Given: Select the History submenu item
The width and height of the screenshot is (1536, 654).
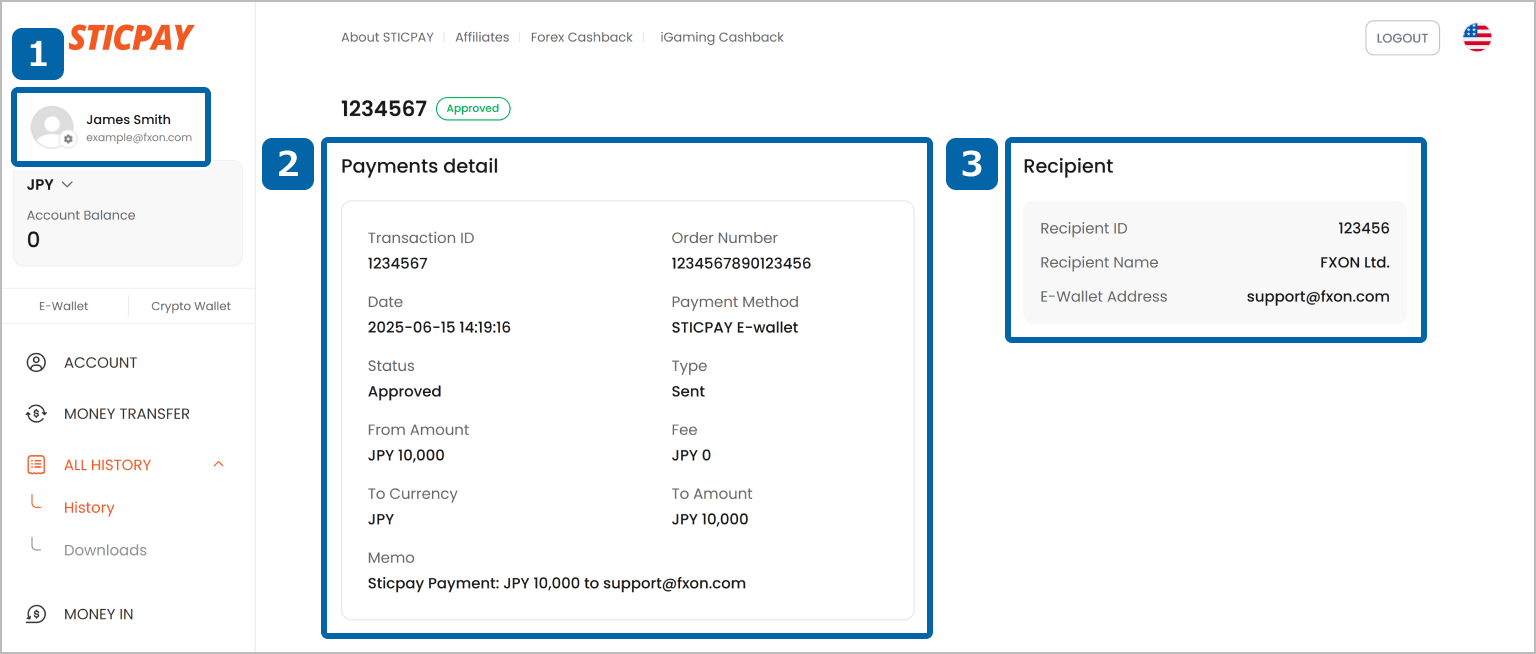Looking at the screenshot, I should click(x=89, y=508).
